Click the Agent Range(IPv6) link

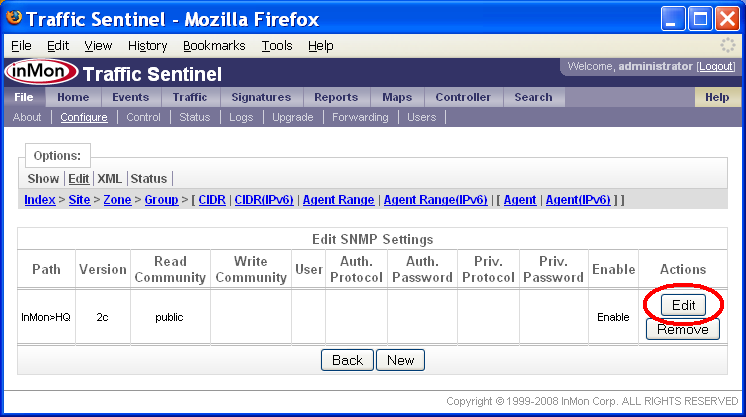point(436,200)
